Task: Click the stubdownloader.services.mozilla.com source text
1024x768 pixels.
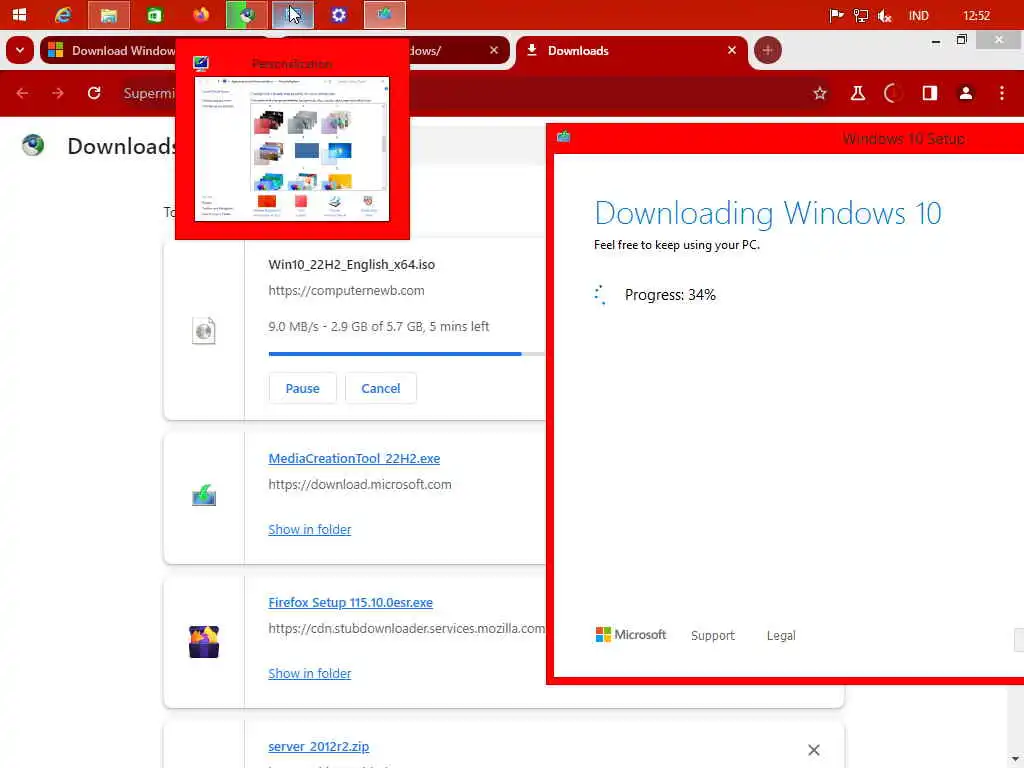Action: tap(406, 628)
